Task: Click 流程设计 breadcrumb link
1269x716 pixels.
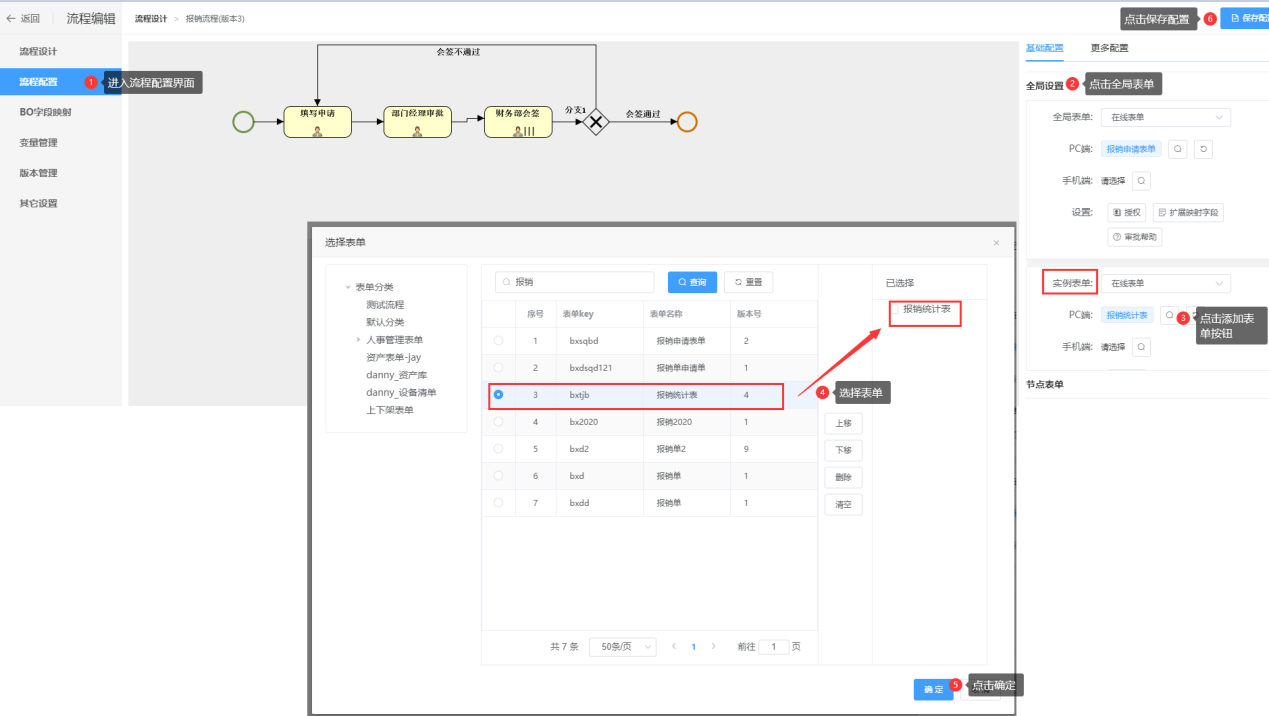Action: tap(151, 19)
